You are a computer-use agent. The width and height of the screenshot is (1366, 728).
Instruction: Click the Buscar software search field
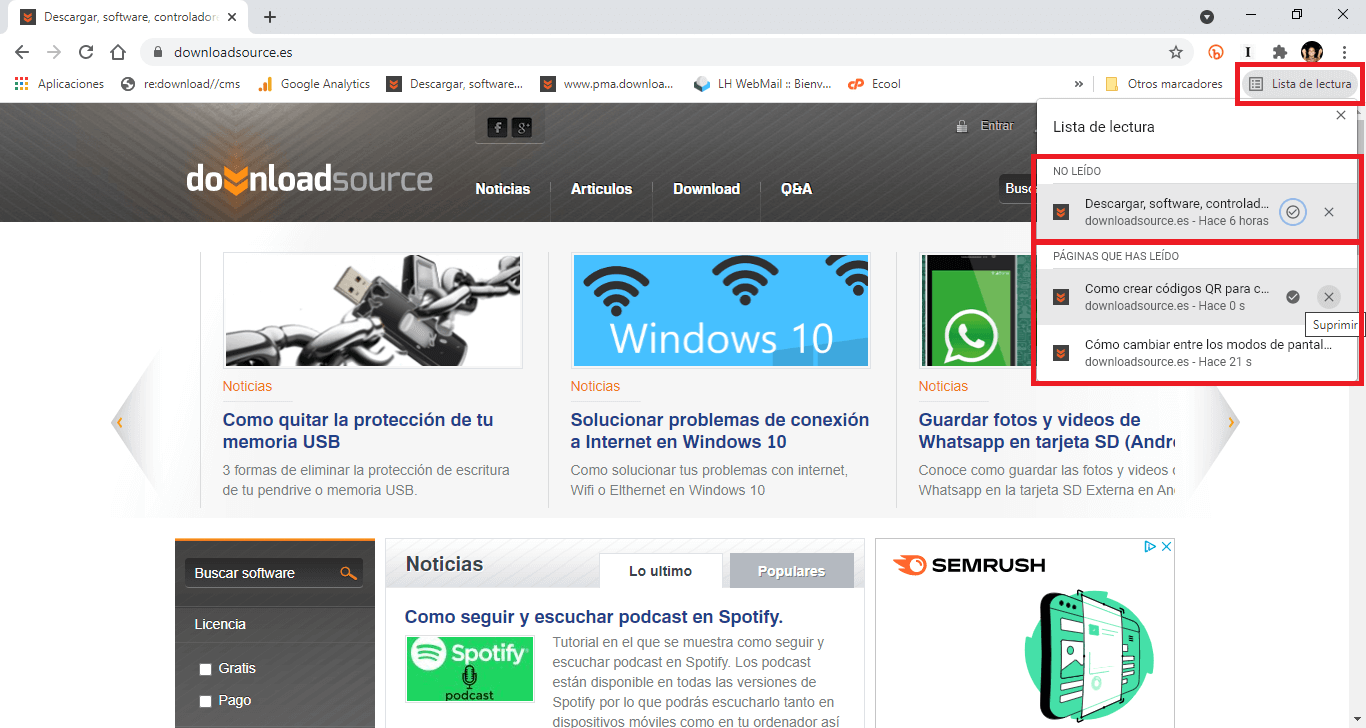[x=260, y=573]
